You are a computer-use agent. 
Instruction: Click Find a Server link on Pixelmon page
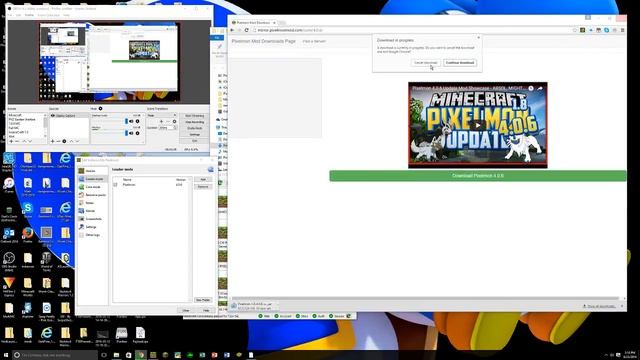click(314, 42)
